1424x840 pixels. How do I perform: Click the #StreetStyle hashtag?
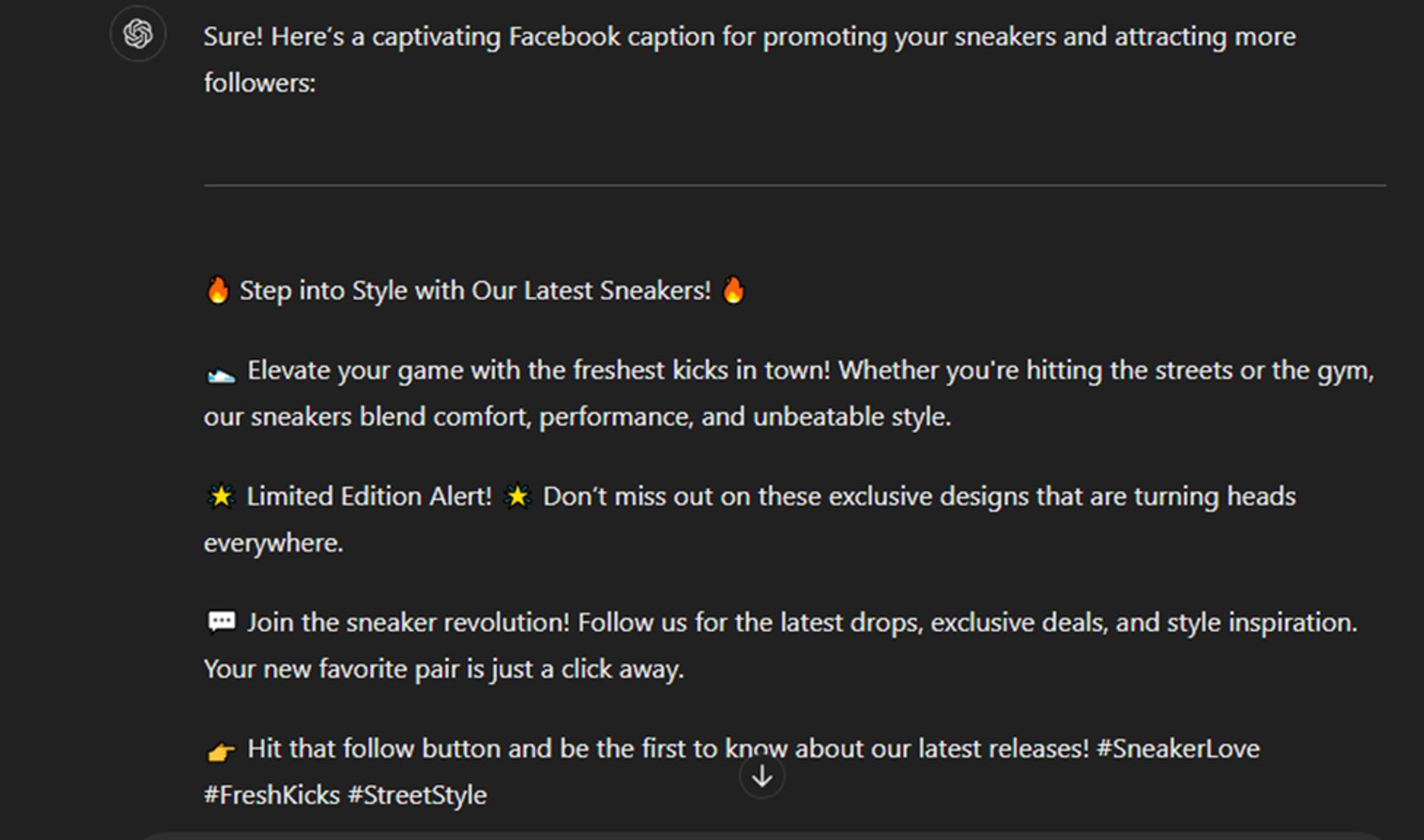click(x=418, y=796)
